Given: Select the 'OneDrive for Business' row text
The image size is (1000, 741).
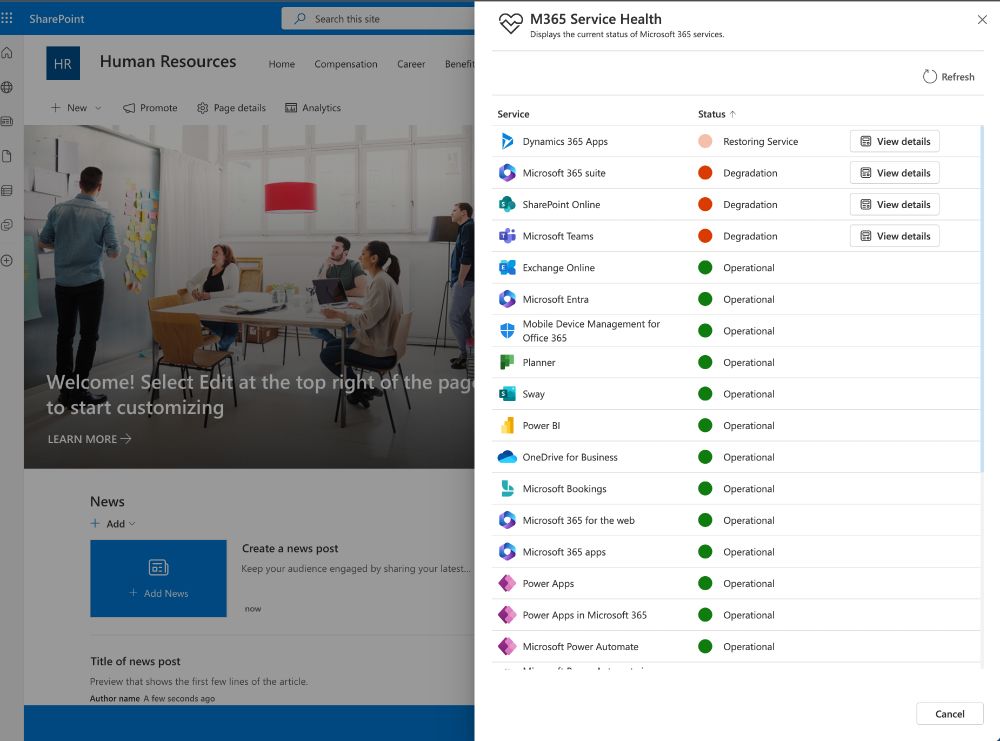Looking at the screenshot, I should (x=570, y=457).
